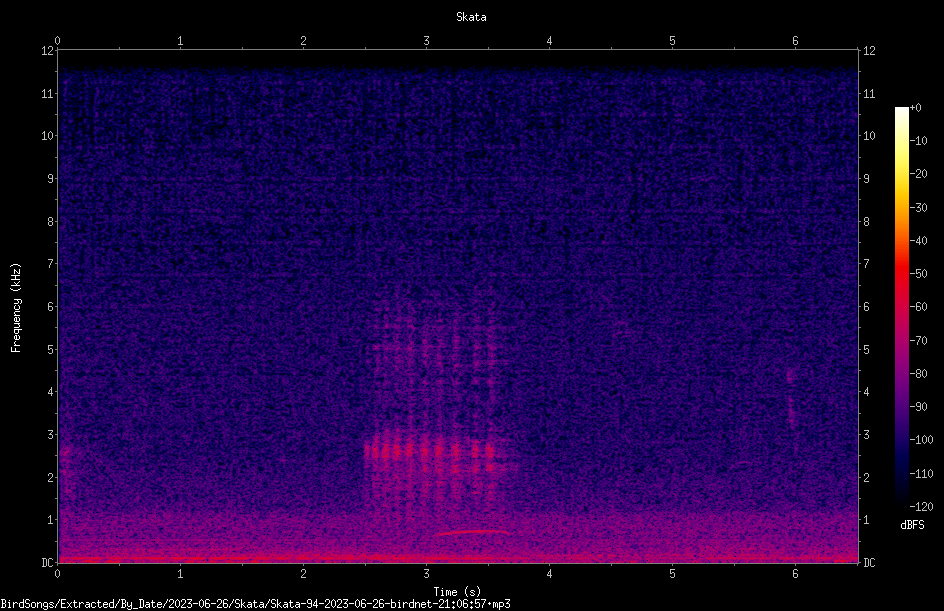944x611 pixels.
Task: Click the "-100" colorbar label
Action: pyautogui.click(x=921, y=440)
